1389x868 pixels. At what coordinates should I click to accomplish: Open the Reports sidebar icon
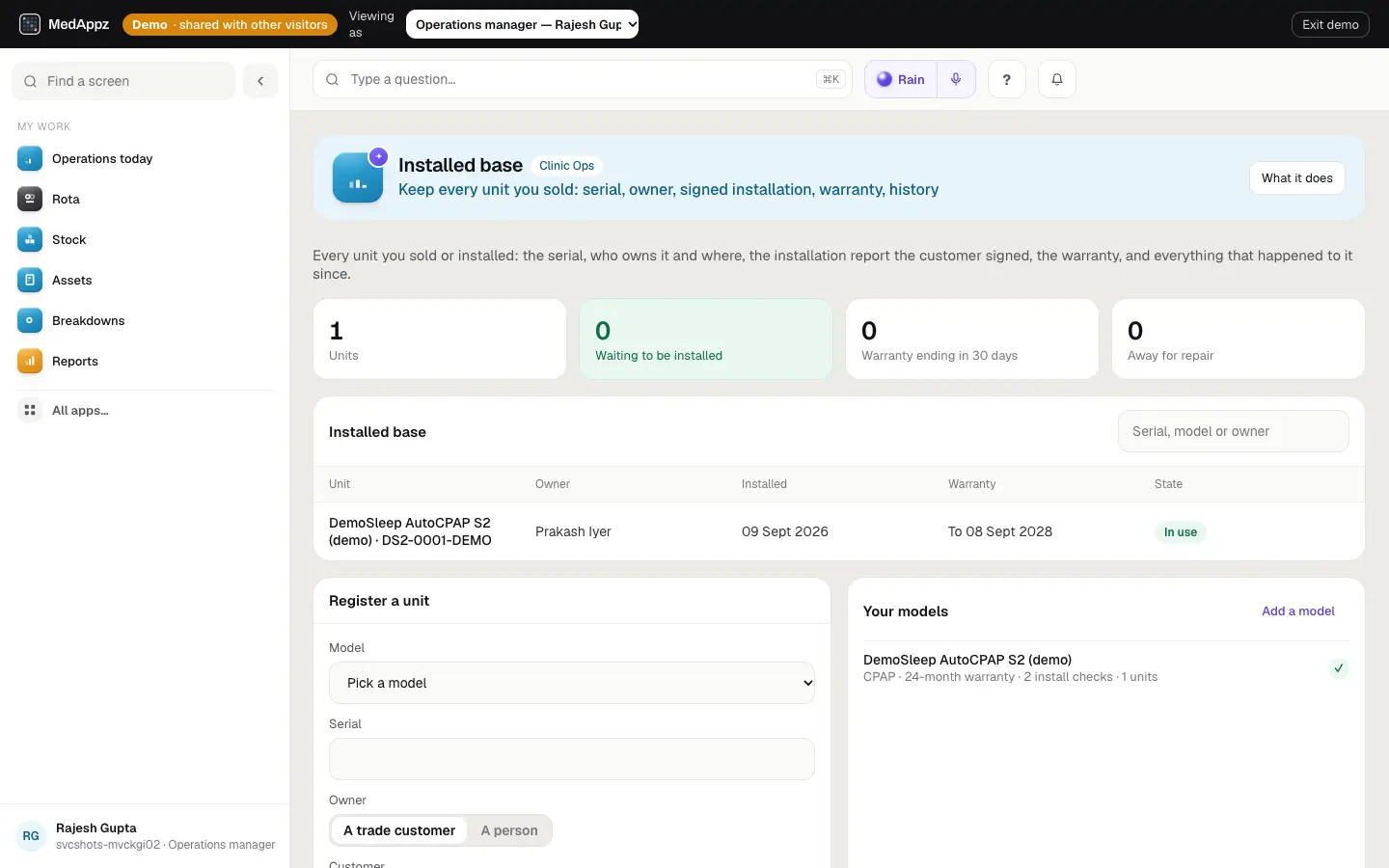(30, 362)
